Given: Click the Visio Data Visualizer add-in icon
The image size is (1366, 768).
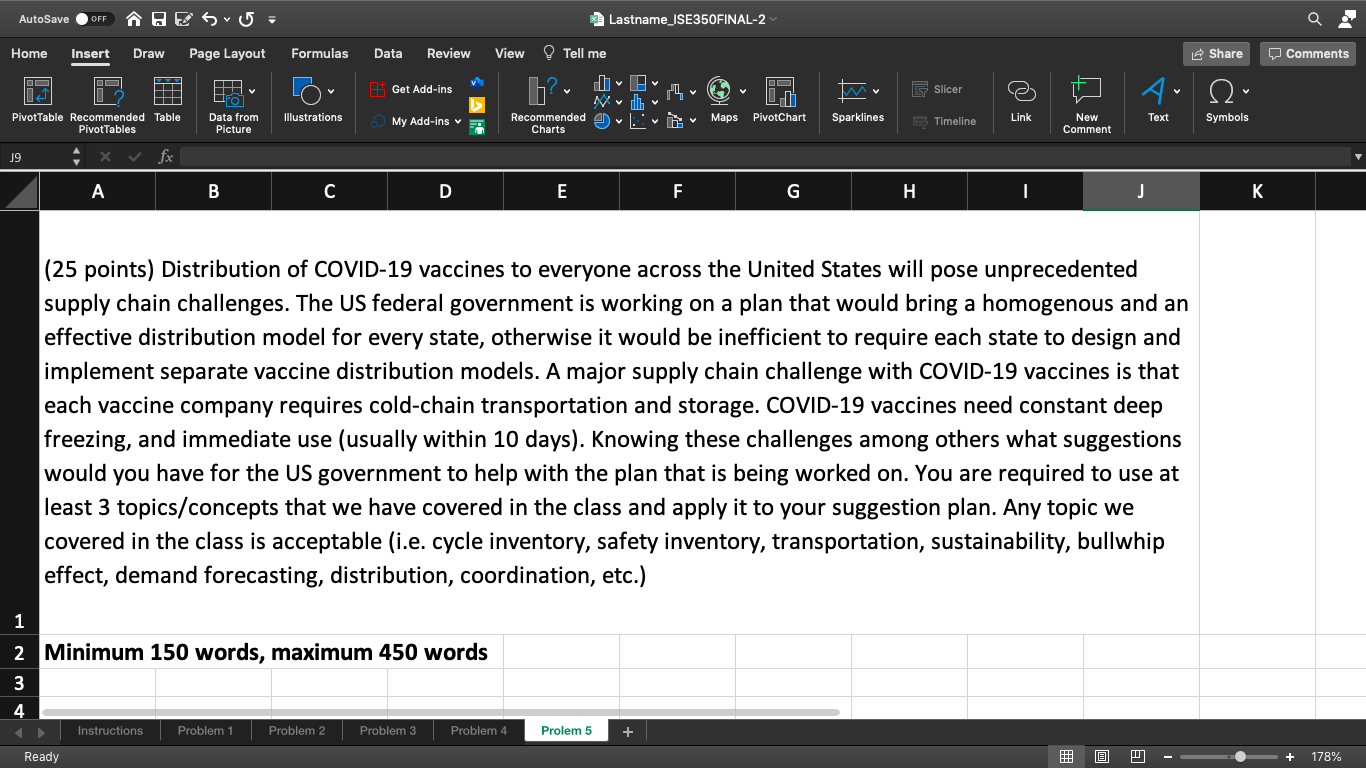Looking at the screenshot, I should pos(477,82).
